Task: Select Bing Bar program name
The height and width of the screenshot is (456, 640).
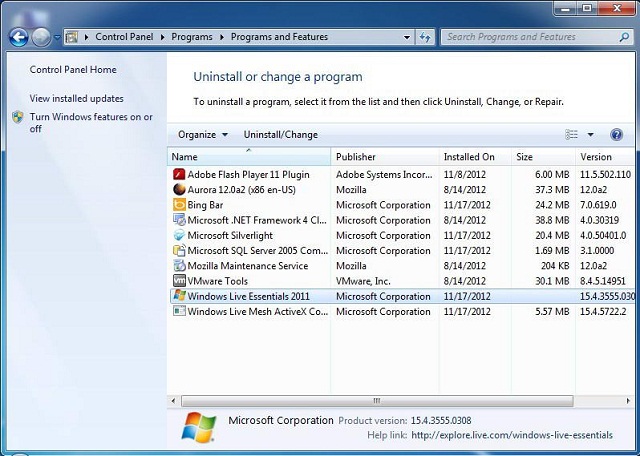Action: coord(205,205)
